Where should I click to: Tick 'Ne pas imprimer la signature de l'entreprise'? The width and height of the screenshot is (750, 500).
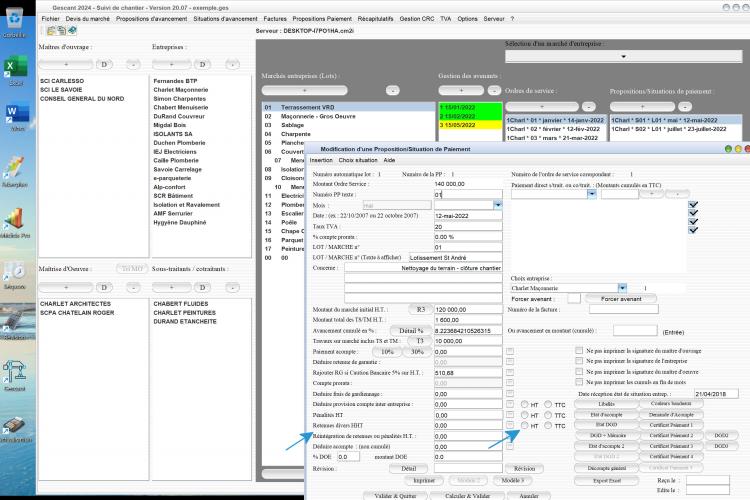[x=579, y=361]
